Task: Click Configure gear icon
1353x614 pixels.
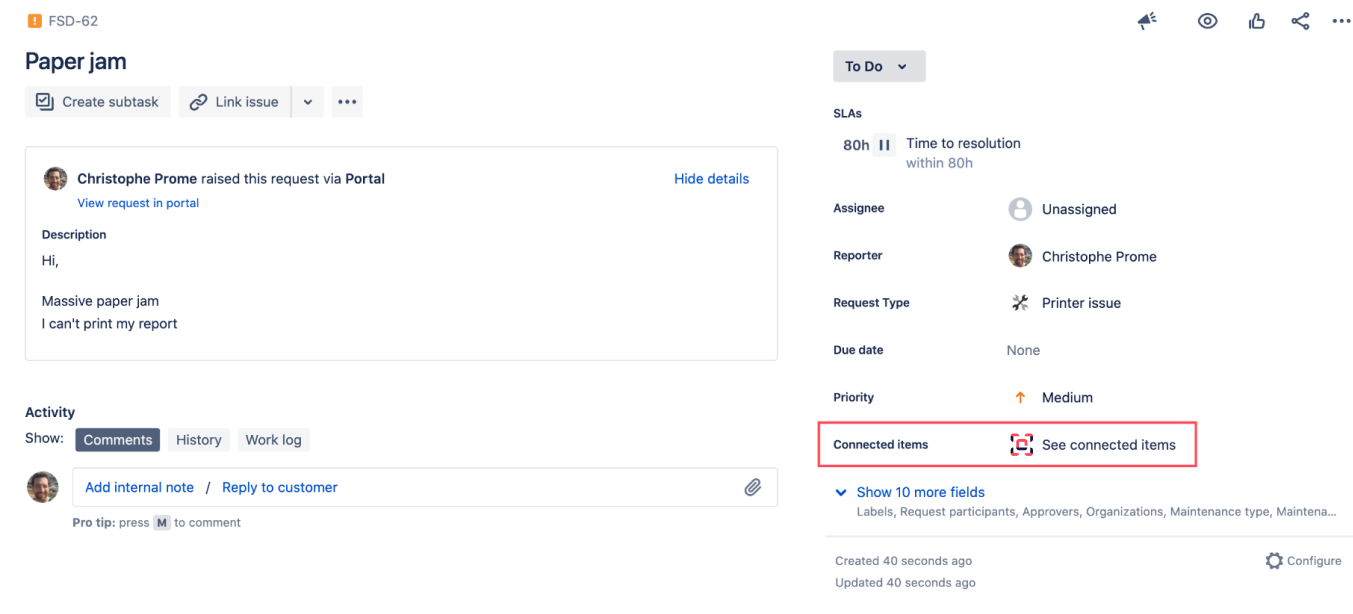Action: pos(1274,561)
